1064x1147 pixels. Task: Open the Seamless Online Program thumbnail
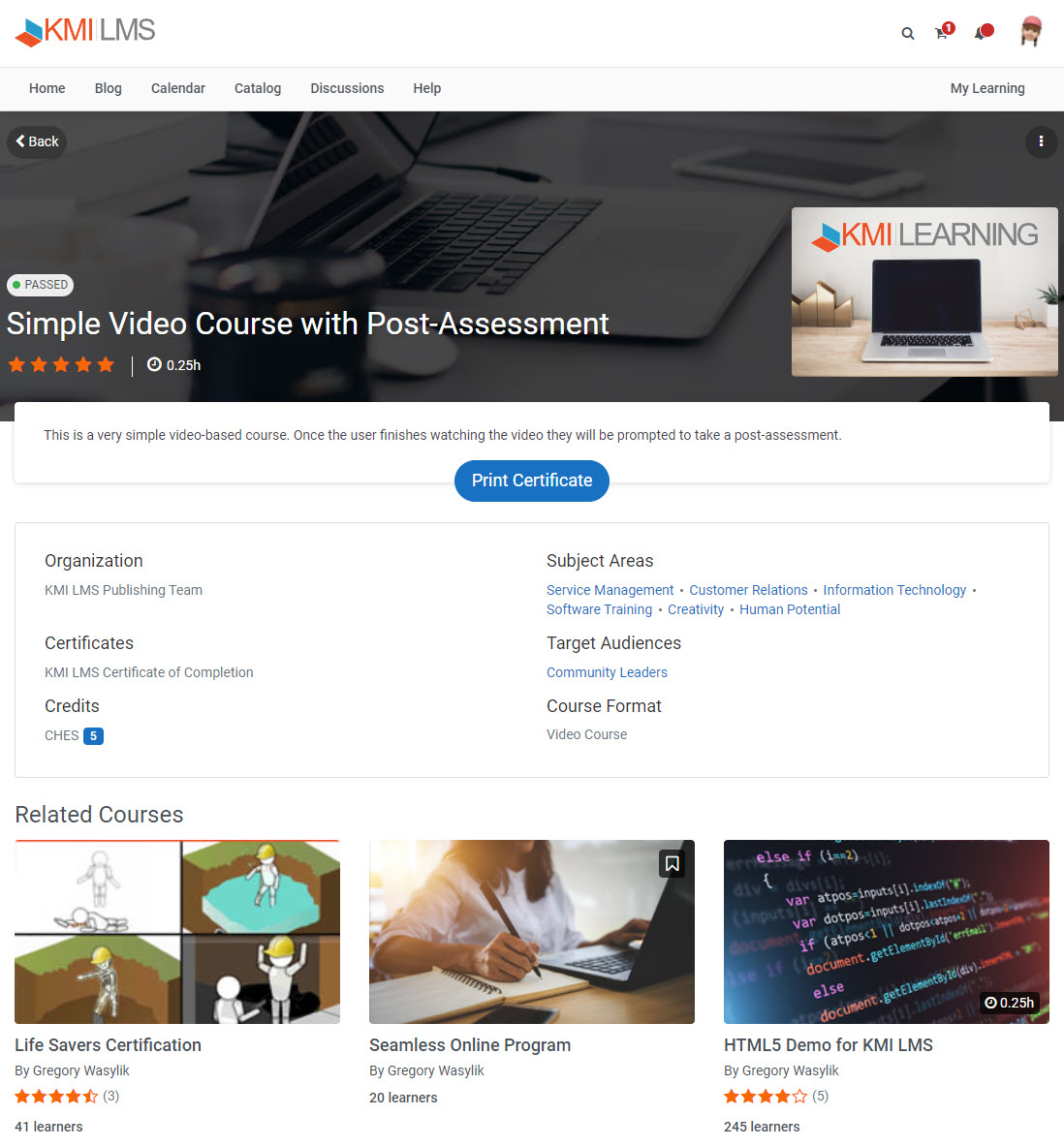(532, 932)
